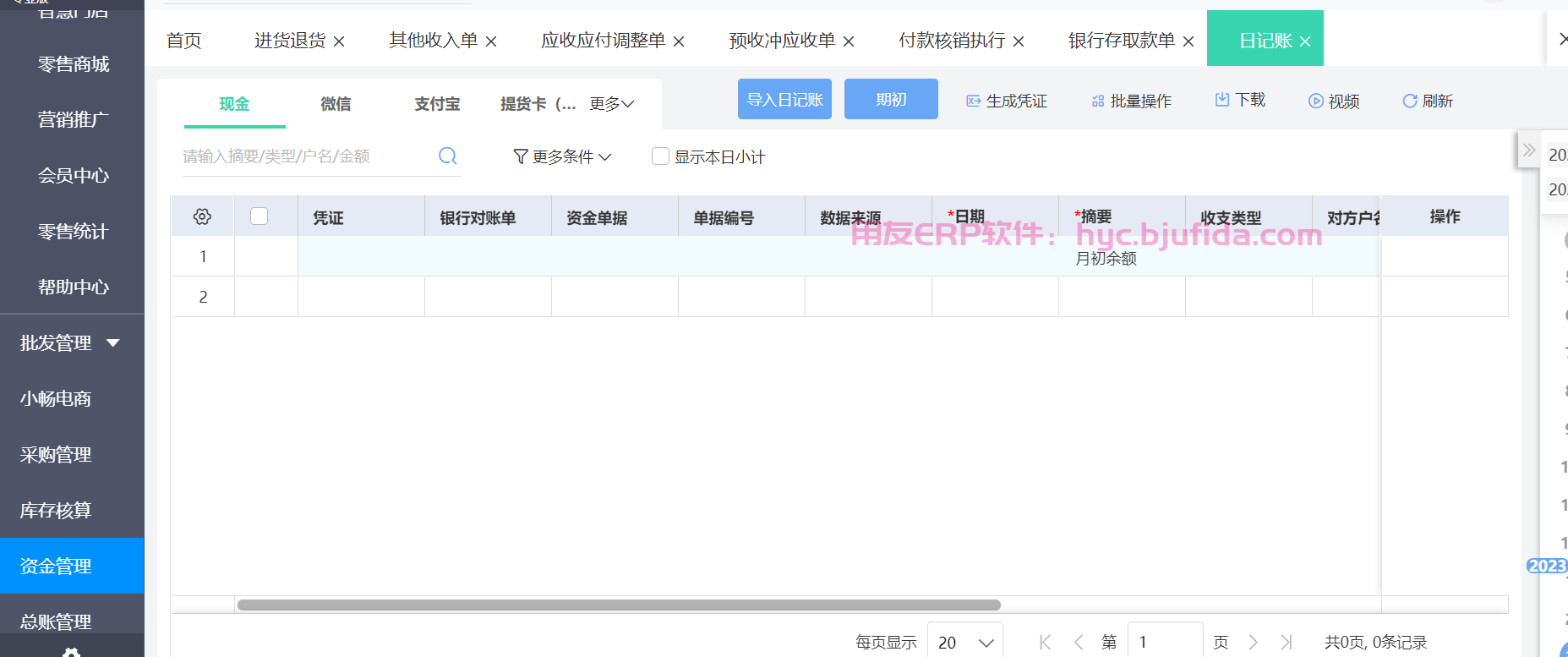This screenshot has width=1568, height=657.
Task: Click row number 2 in table
Action: 203,297
